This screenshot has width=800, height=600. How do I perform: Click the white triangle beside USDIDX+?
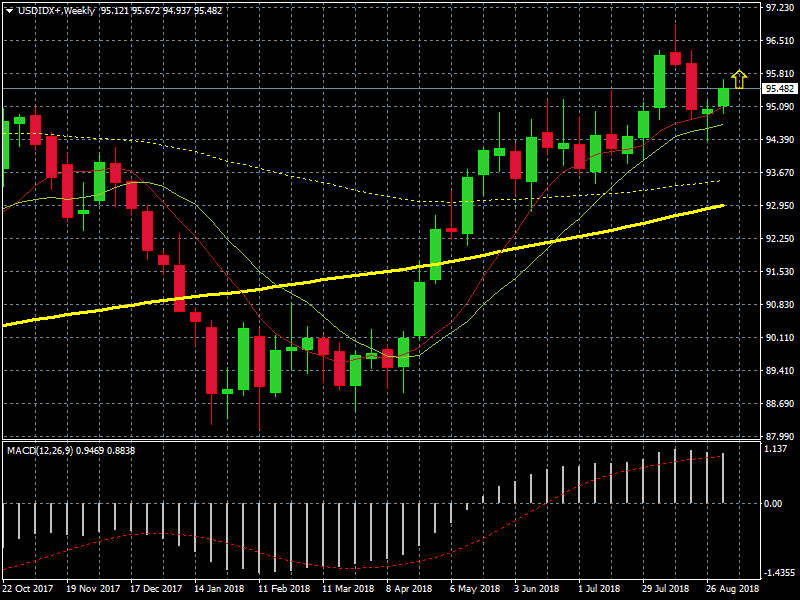tap(9, 10)
